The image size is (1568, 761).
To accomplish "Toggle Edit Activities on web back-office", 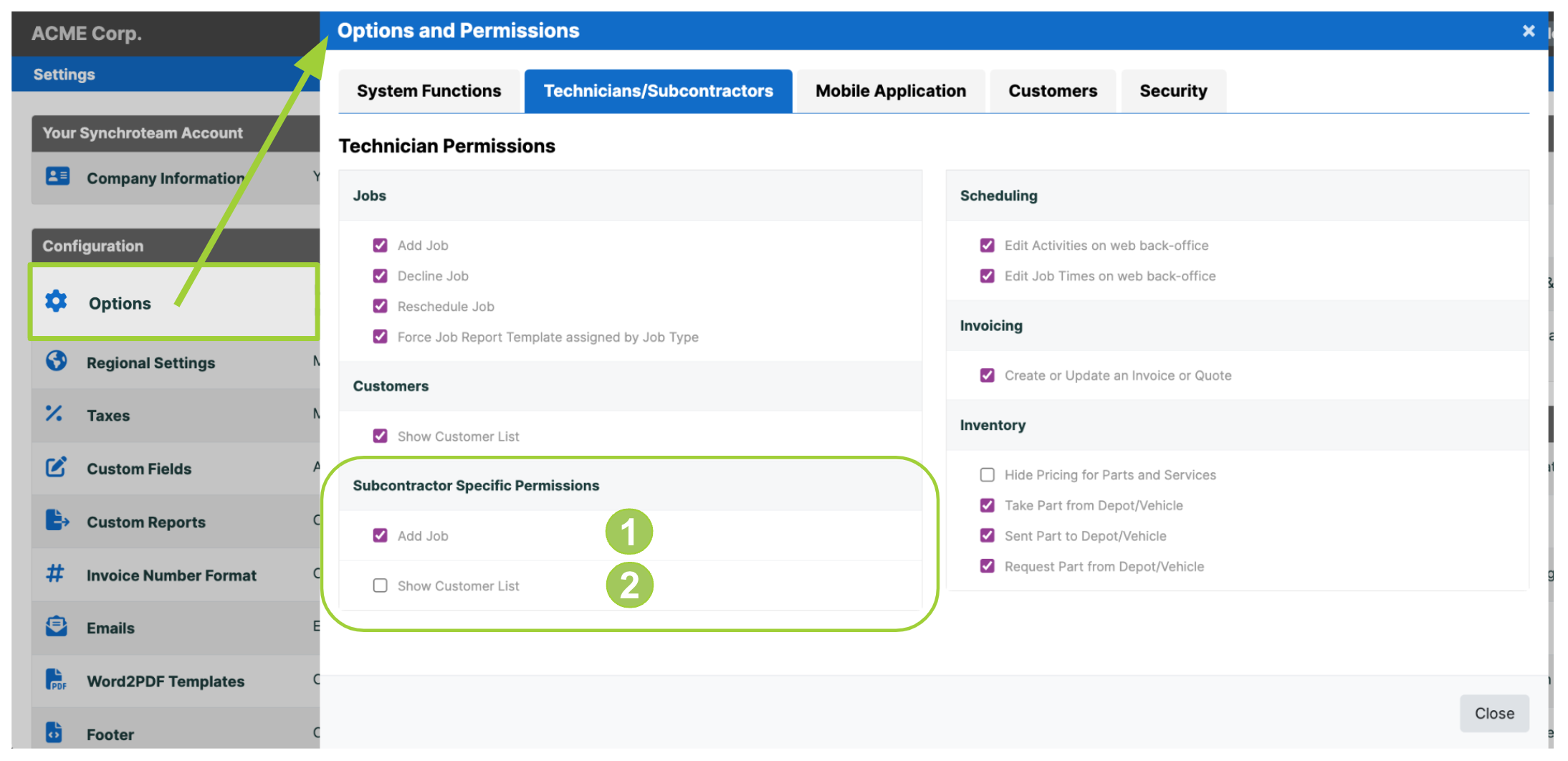I will point(987,245).
